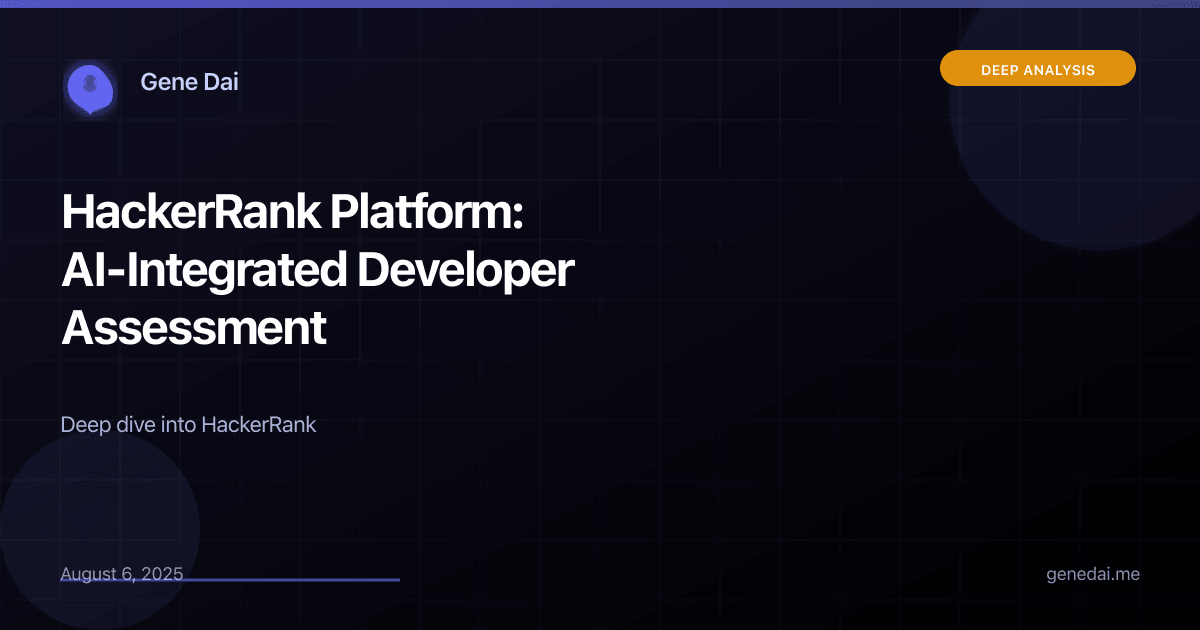Click the word Assessment in the title
Image resolution: width=1200 pixels, height=630 pixels.
coord(194,328)
